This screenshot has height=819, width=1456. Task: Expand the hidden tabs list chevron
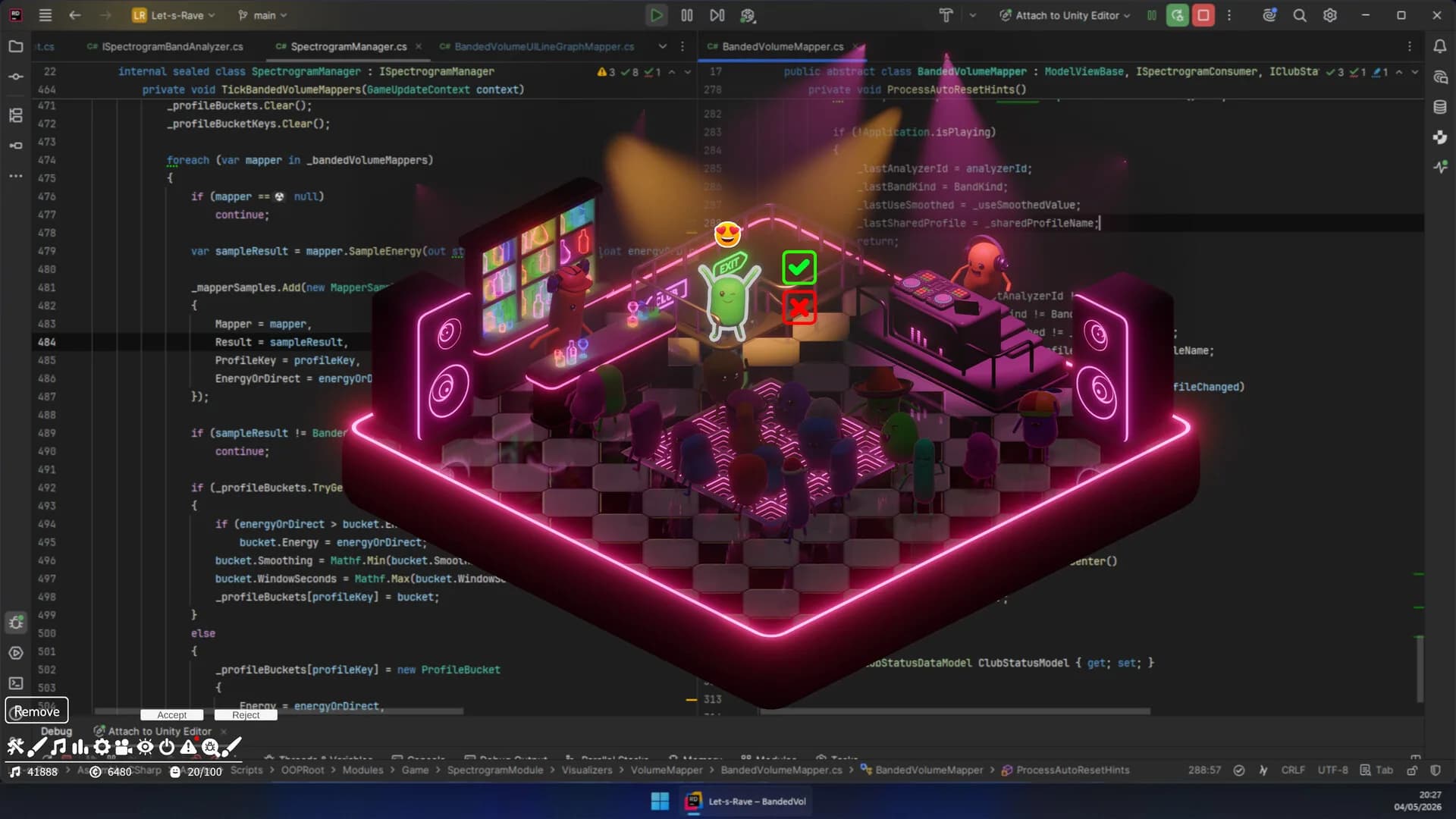[663, 46]
